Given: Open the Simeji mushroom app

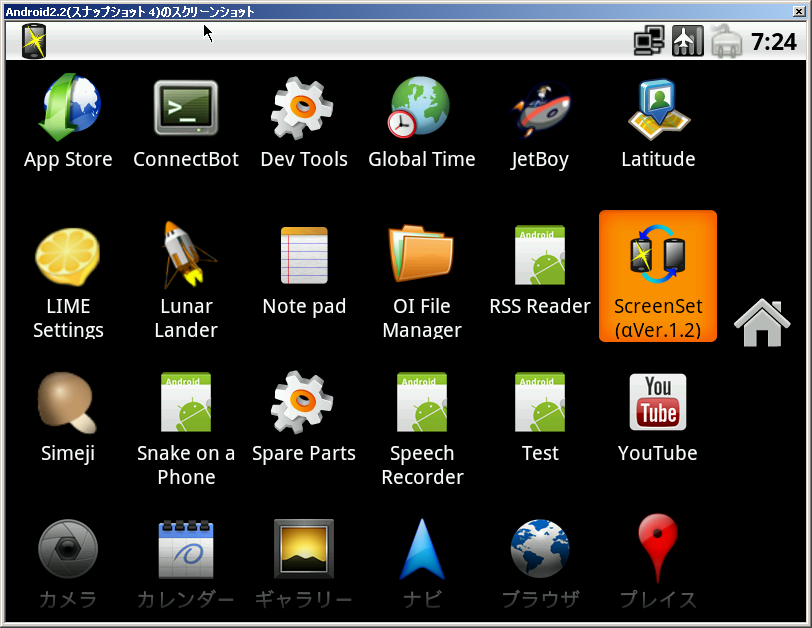Looking at the screenshot, I should point(68,417).
